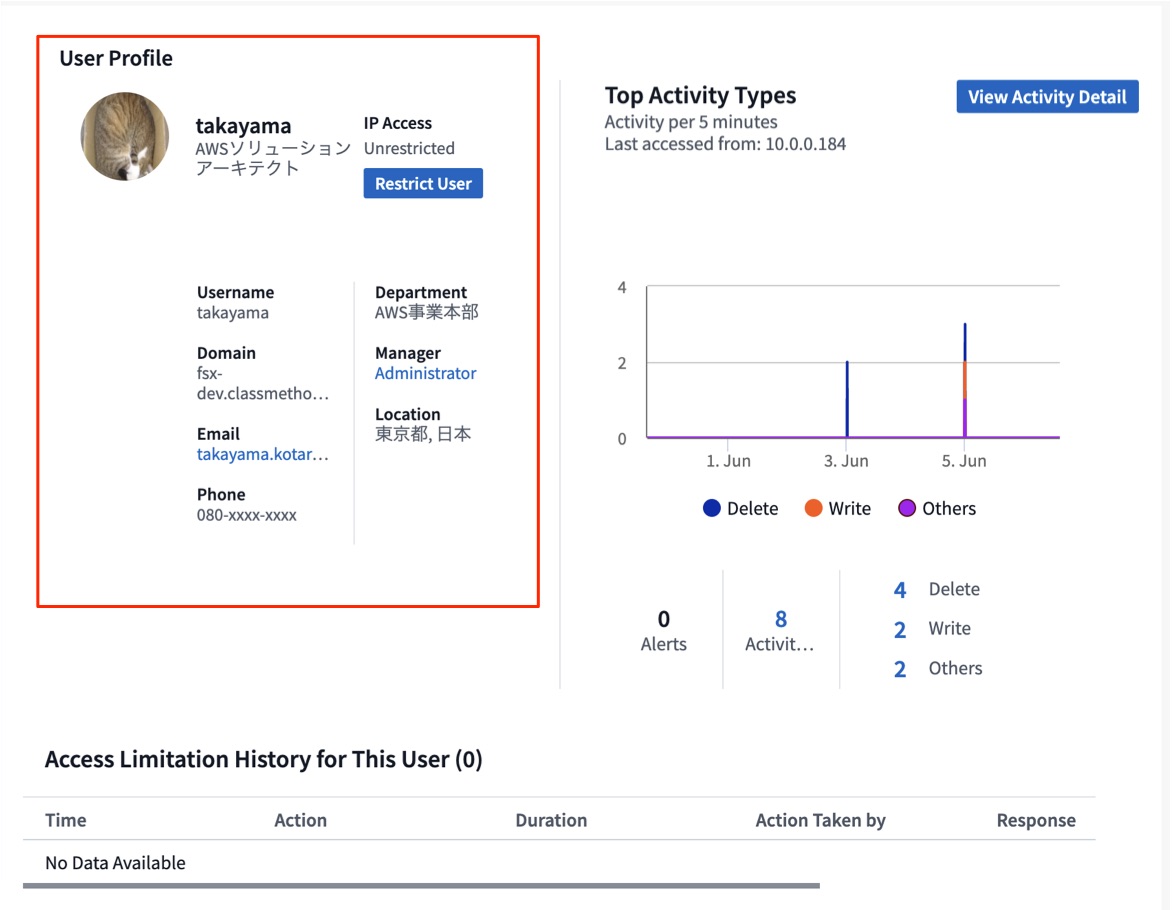Click the blue Others count 2
Viewport: 1172px width, 910px height.
pyautogui.click(x=898, y=668)
